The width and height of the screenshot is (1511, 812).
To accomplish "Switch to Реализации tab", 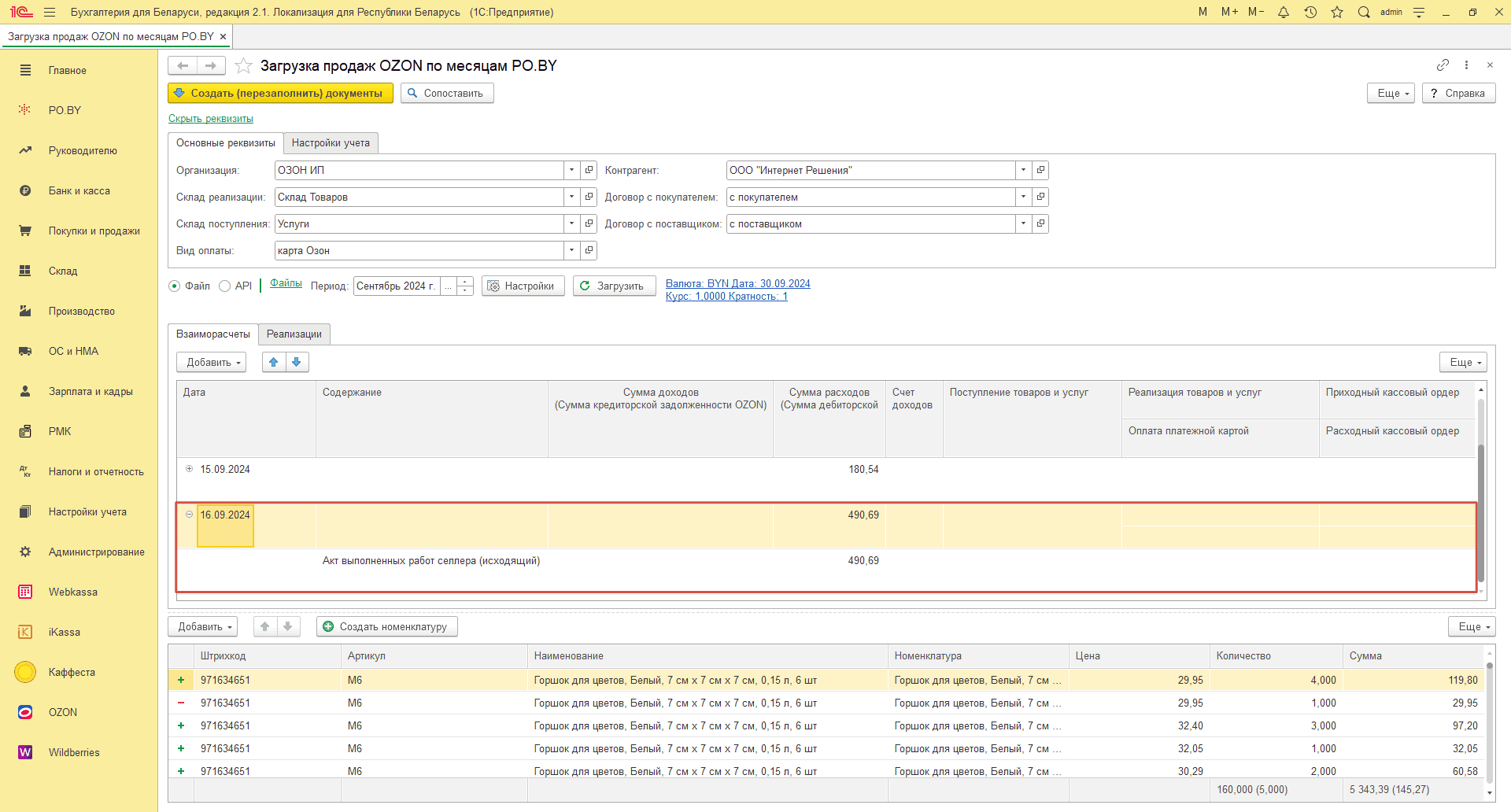I will 294,334.
